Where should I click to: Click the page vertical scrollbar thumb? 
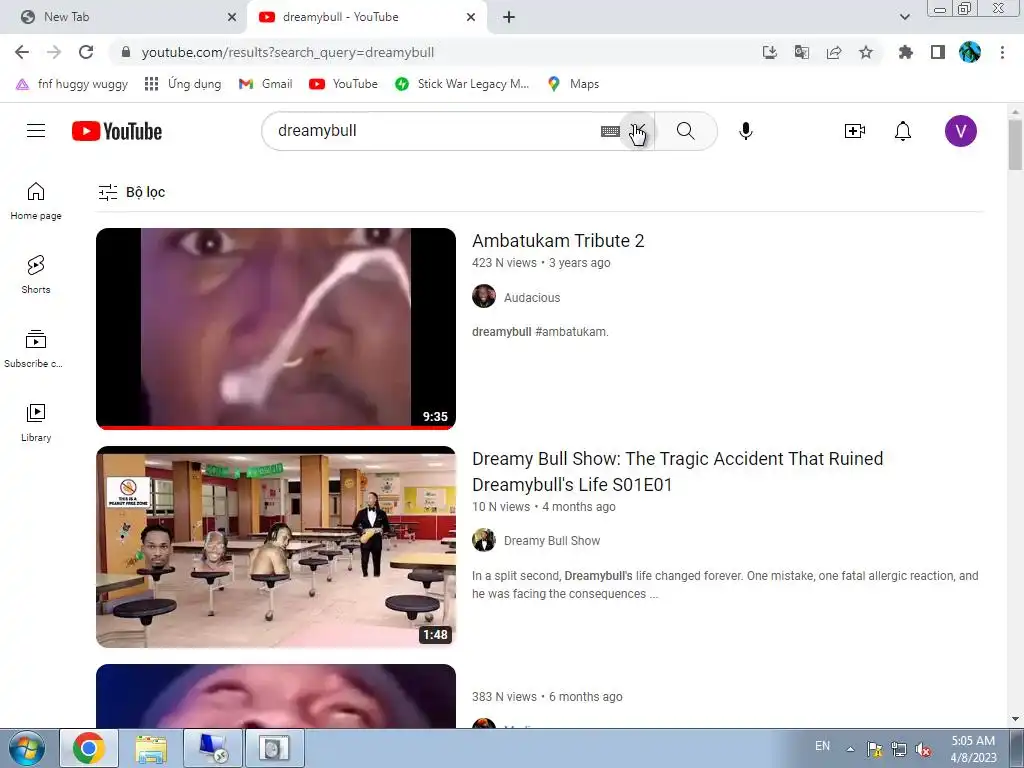pos(1015,144)
